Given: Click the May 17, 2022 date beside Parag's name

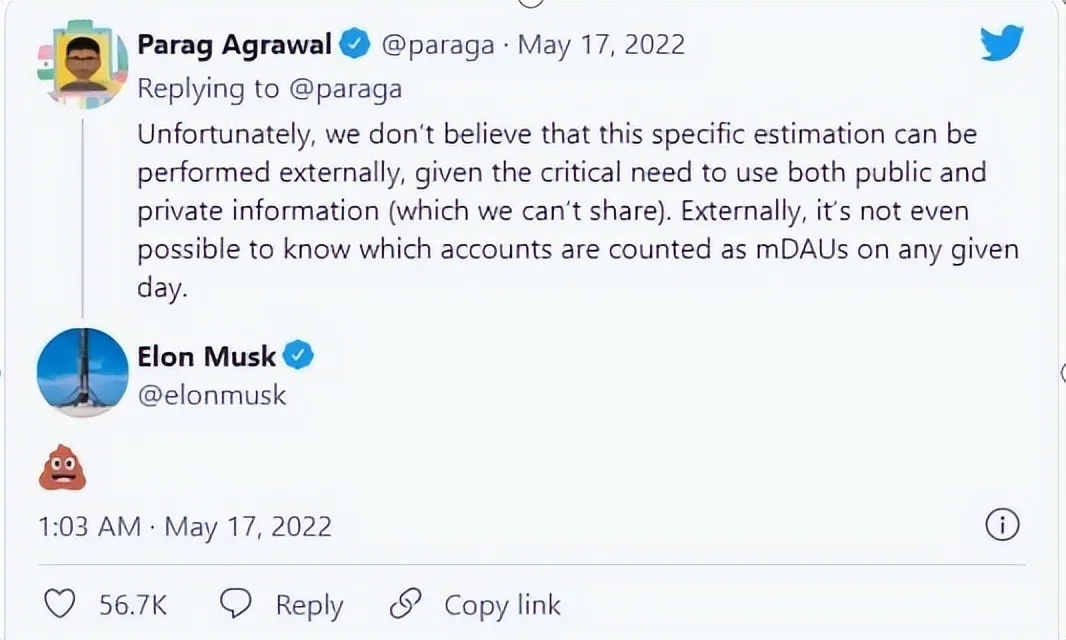Looking at the screenshot, I should [x=600, y=45].
